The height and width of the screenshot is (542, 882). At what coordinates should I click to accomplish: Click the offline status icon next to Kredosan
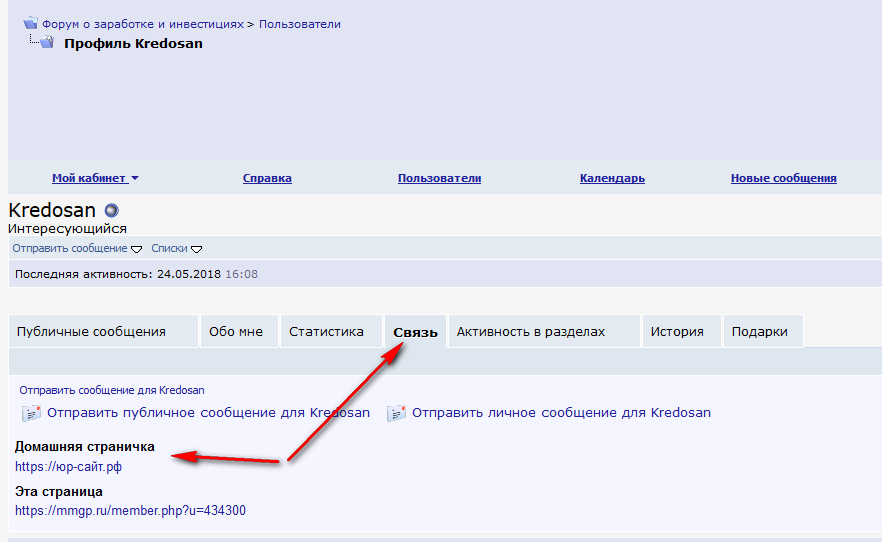click(112, 211)
